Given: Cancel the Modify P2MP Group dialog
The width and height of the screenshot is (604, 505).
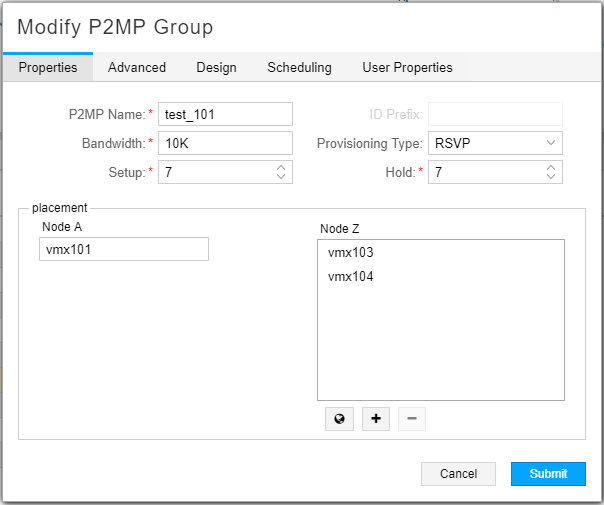Looking at the screenshot, I should point(458,474).
